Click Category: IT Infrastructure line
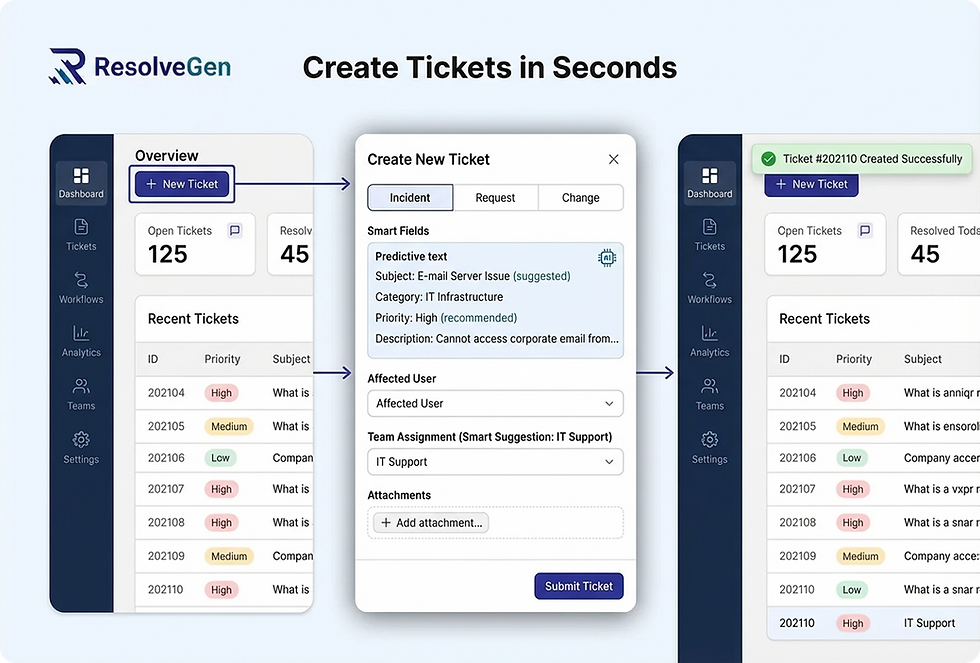The width and height of the screenshot is (980, 663). point(439,297)
